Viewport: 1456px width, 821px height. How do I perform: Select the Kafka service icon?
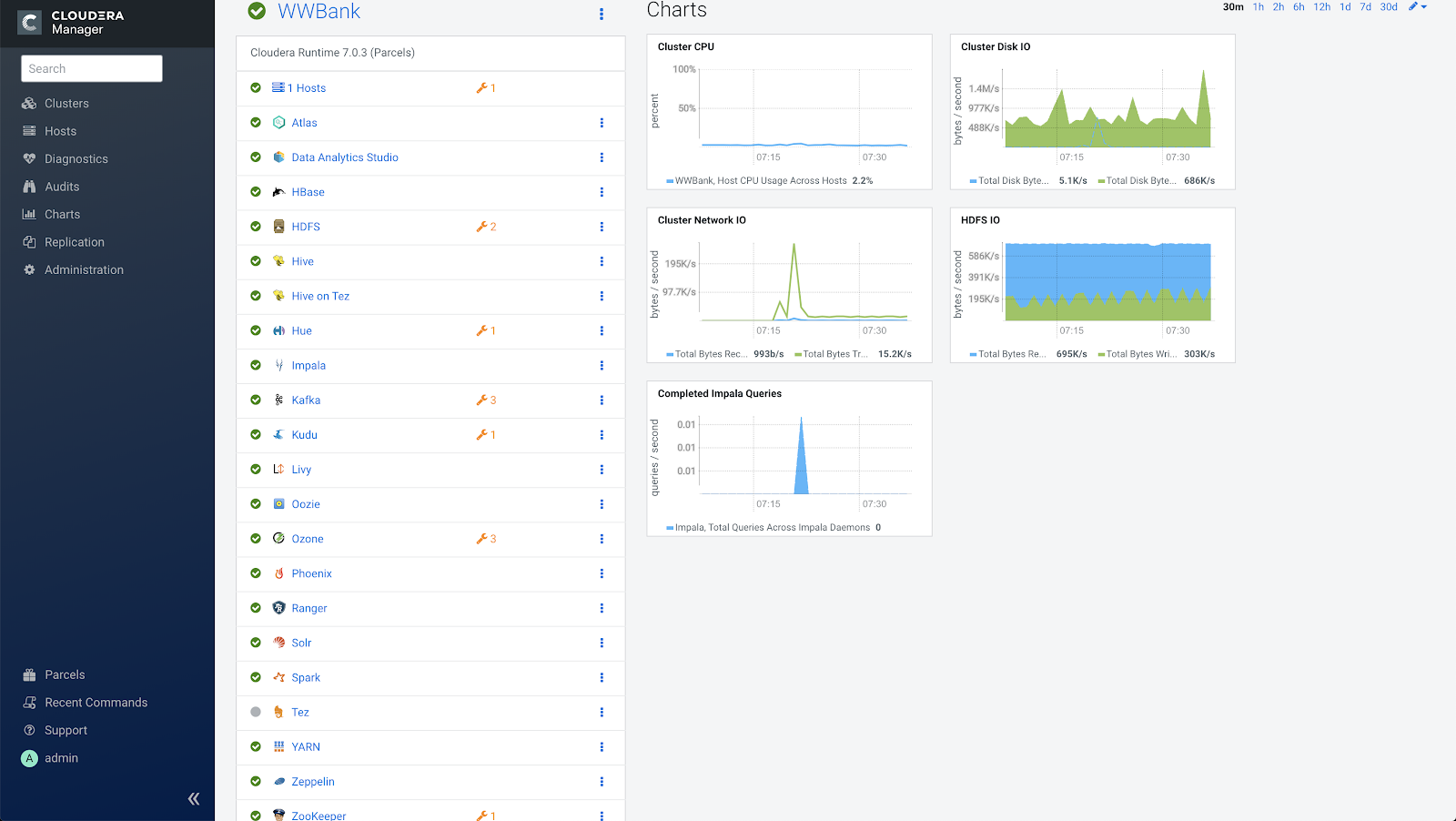coord(279,400)
